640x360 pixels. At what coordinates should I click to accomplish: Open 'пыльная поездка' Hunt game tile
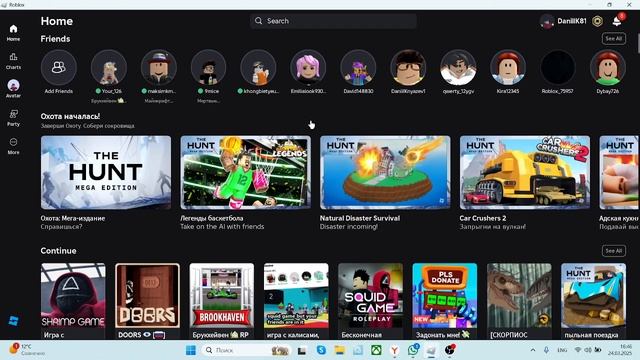point(593,296)
